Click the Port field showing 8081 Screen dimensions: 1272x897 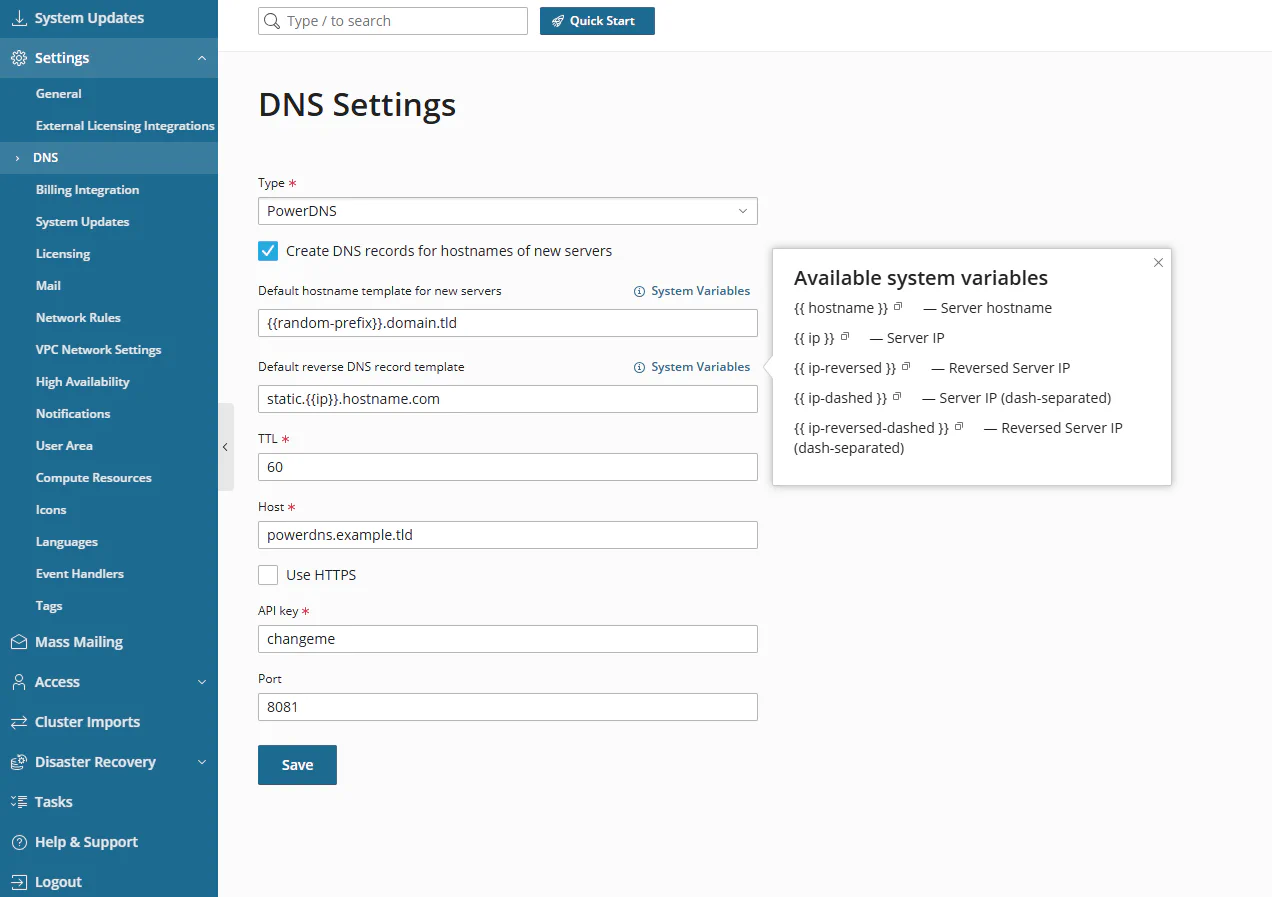click(x=508, y=707)
